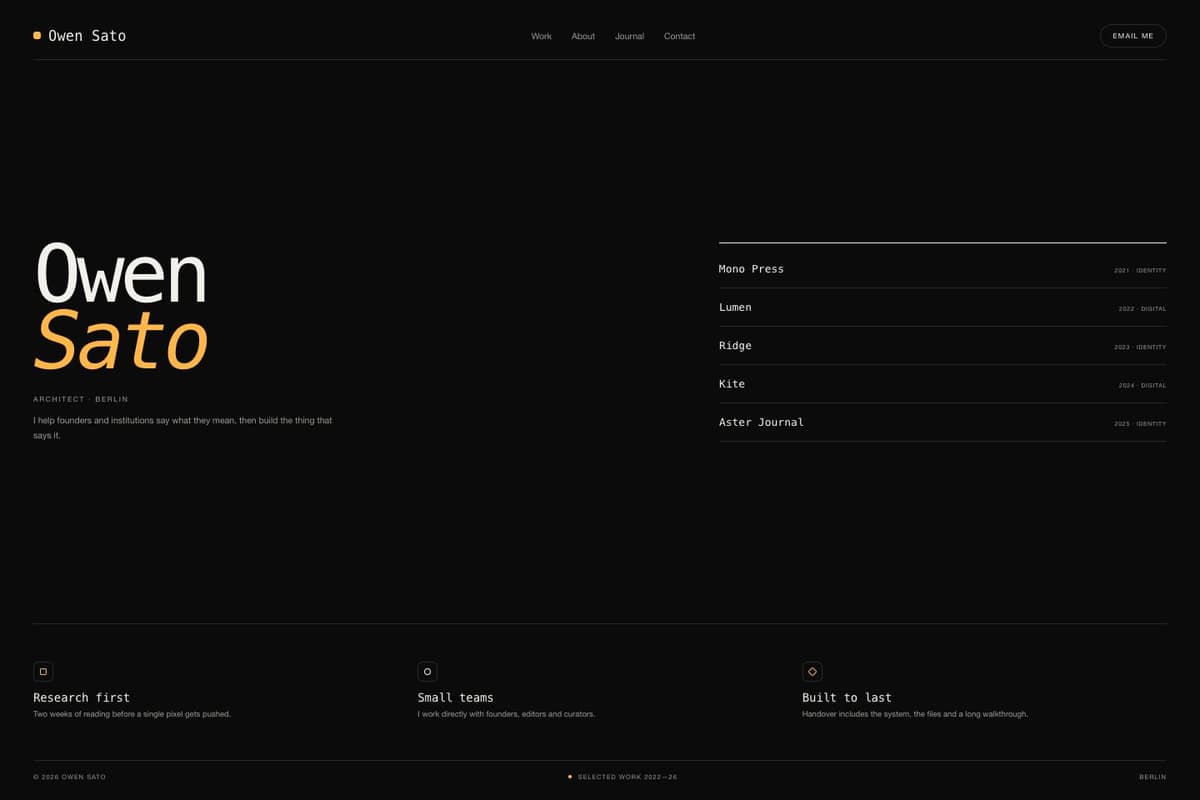
Task: Click the '2025 · IDENTITY' label
Action: point(1140,424)
